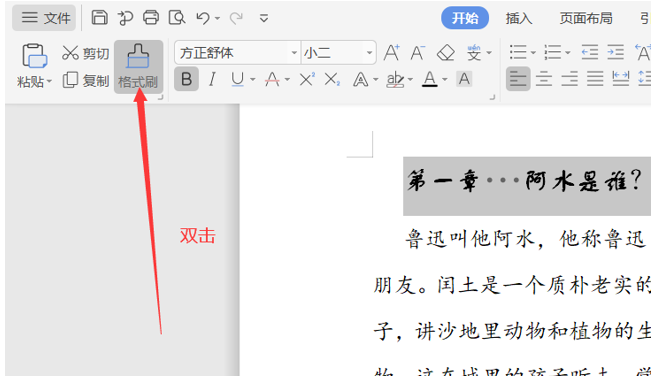652x376 pixels.
Task: Switch to the 页面布局 tab
Action: (585, 18)
